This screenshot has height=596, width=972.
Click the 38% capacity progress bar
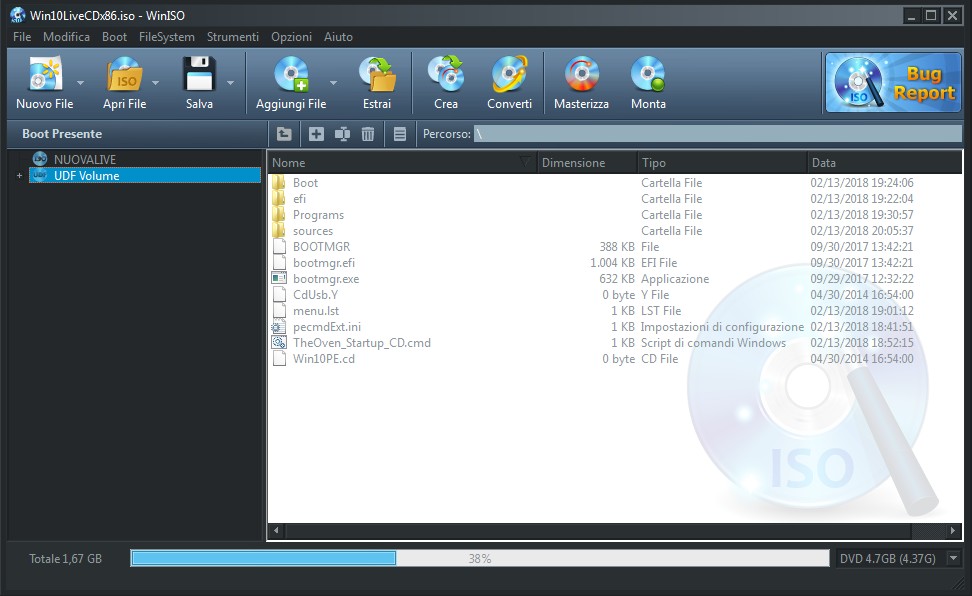point(479,558)
